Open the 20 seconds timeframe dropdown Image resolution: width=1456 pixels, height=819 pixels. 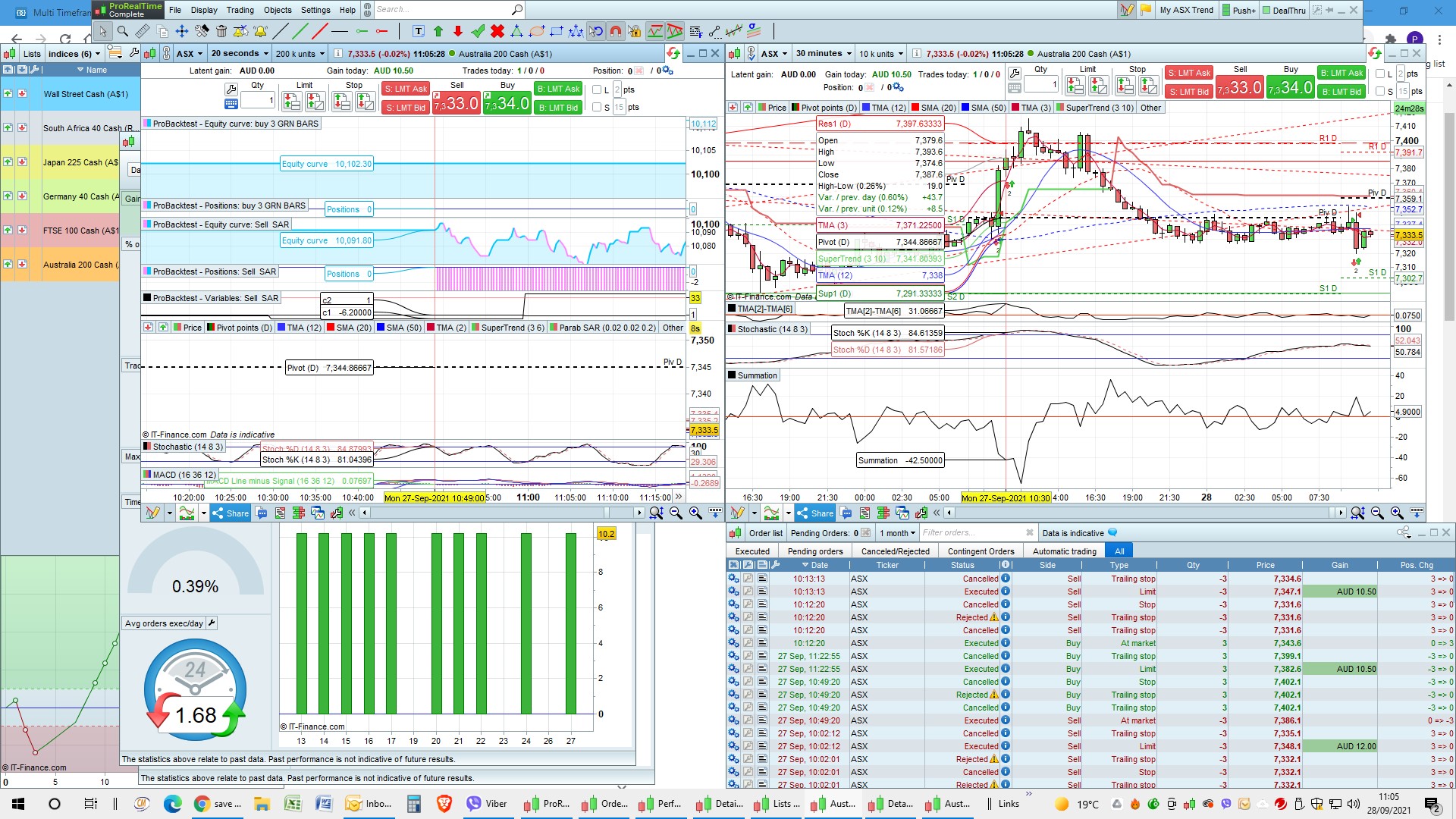[x=240, y=54]
